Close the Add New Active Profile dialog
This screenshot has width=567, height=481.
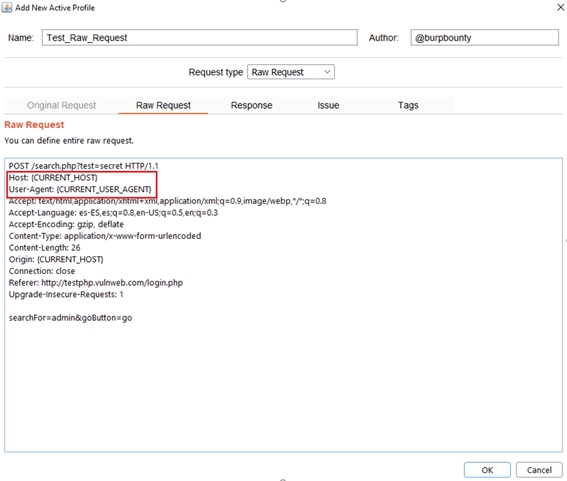point(560,7)
